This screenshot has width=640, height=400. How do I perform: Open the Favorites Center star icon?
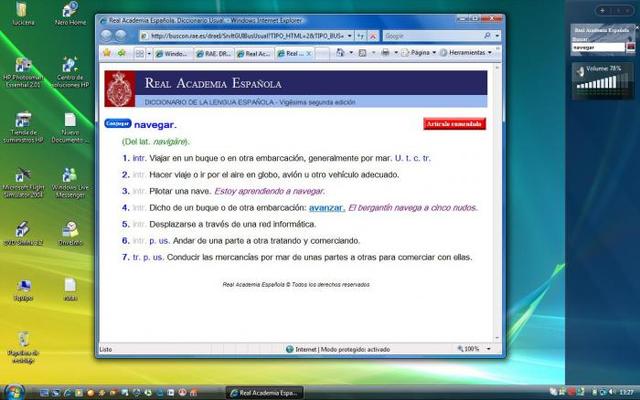click(107, 53)
